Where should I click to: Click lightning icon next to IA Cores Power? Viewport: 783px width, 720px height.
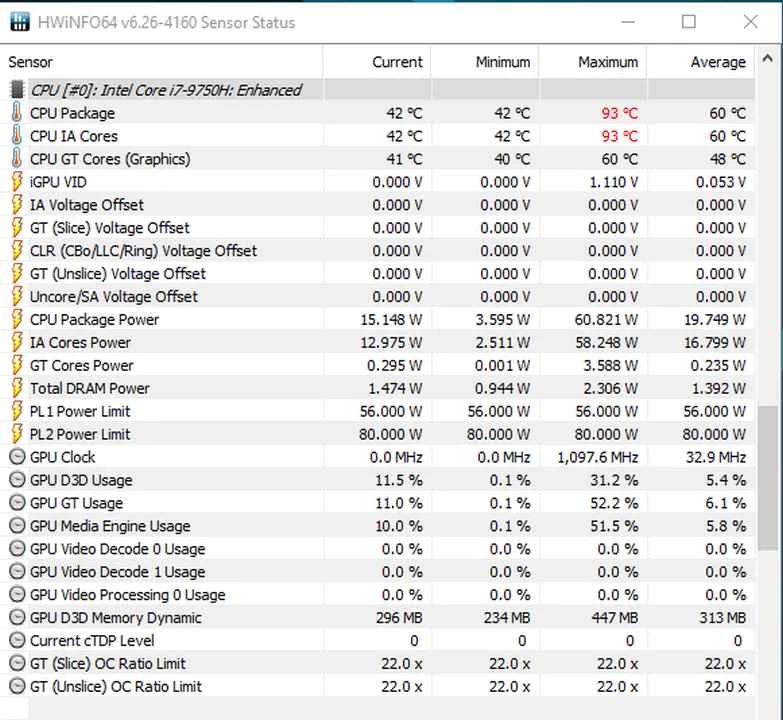17,343
